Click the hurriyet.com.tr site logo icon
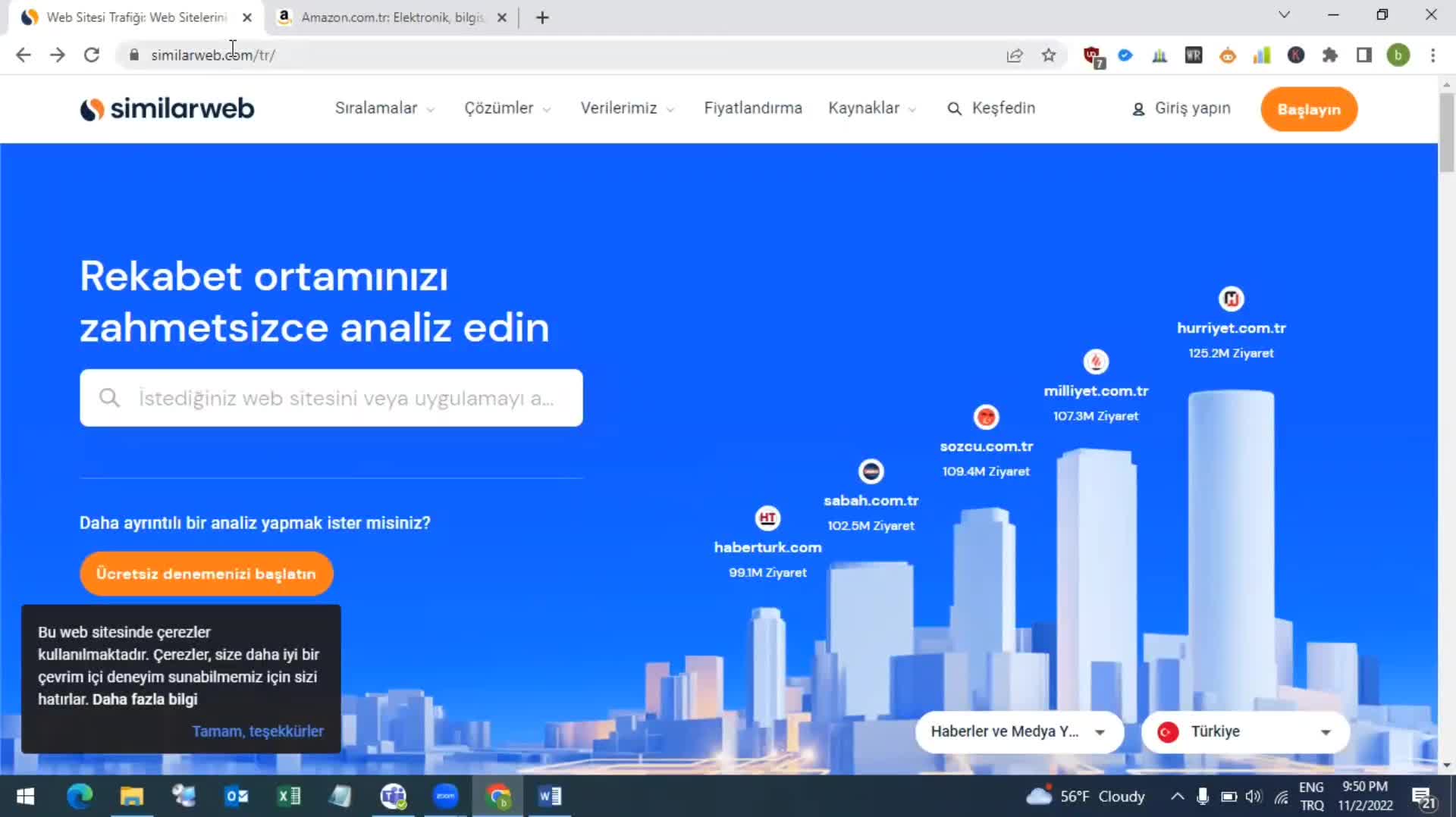Image resolution: width=1456 pixels, height=817 pixels. click(1232, 299)
